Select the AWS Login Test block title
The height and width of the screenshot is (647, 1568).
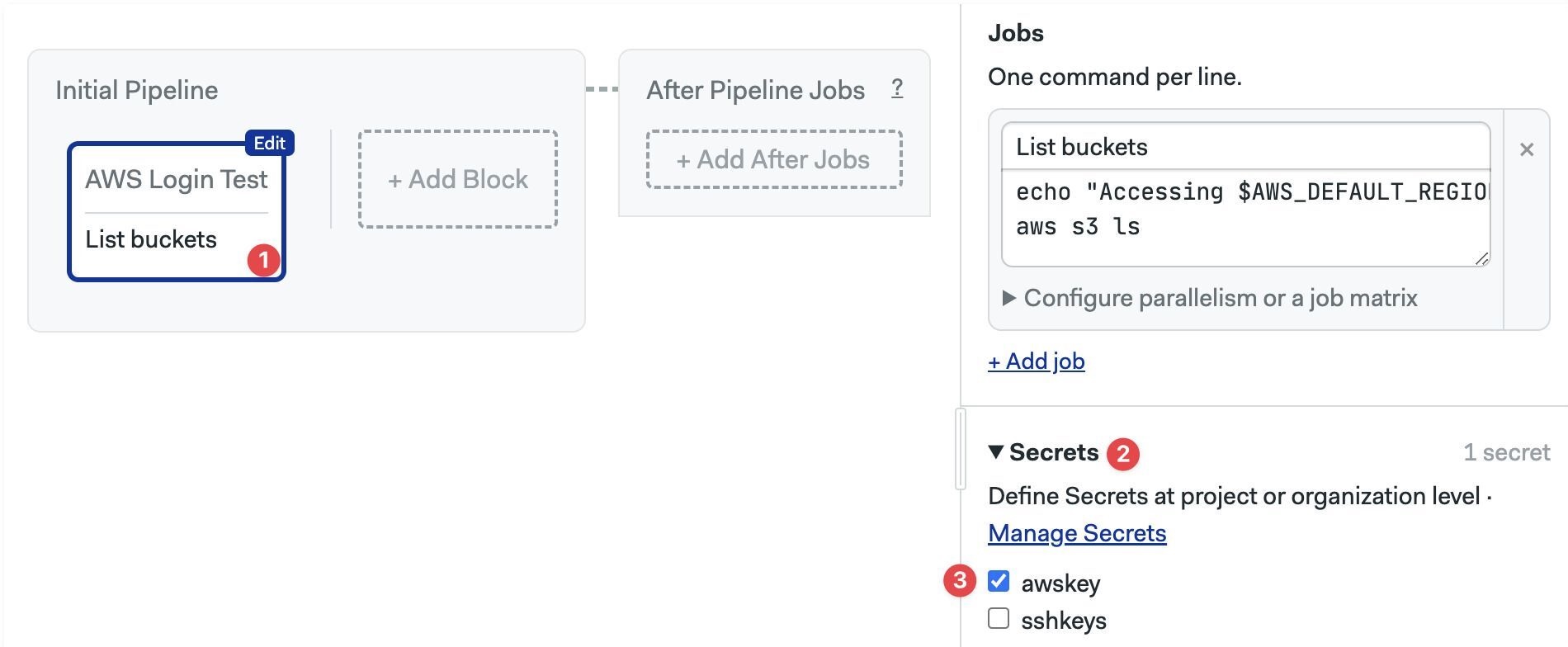pyautogui.click(x=177, y=179)
